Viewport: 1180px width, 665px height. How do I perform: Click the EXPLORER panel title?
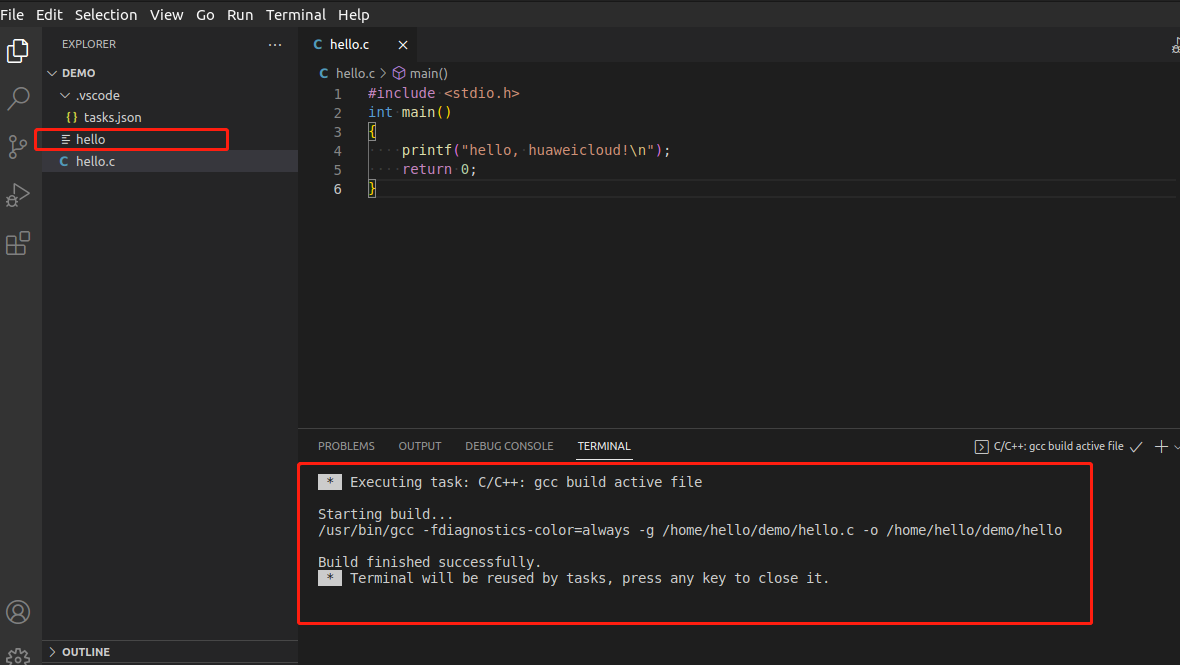click(x=89, y=44)
